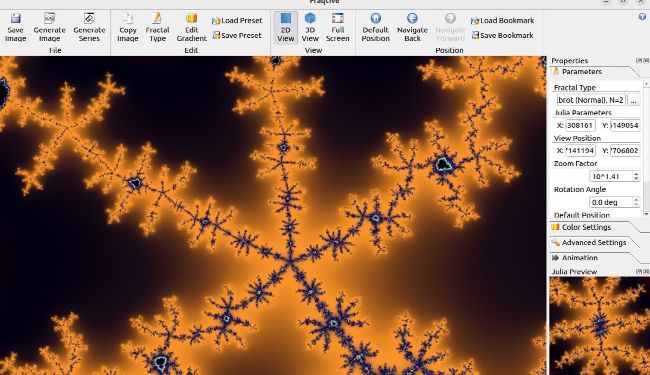This screenshot has width=650, height=375.
Task: Click the Julia Preview thumbnail
Action: coord(599,326)
